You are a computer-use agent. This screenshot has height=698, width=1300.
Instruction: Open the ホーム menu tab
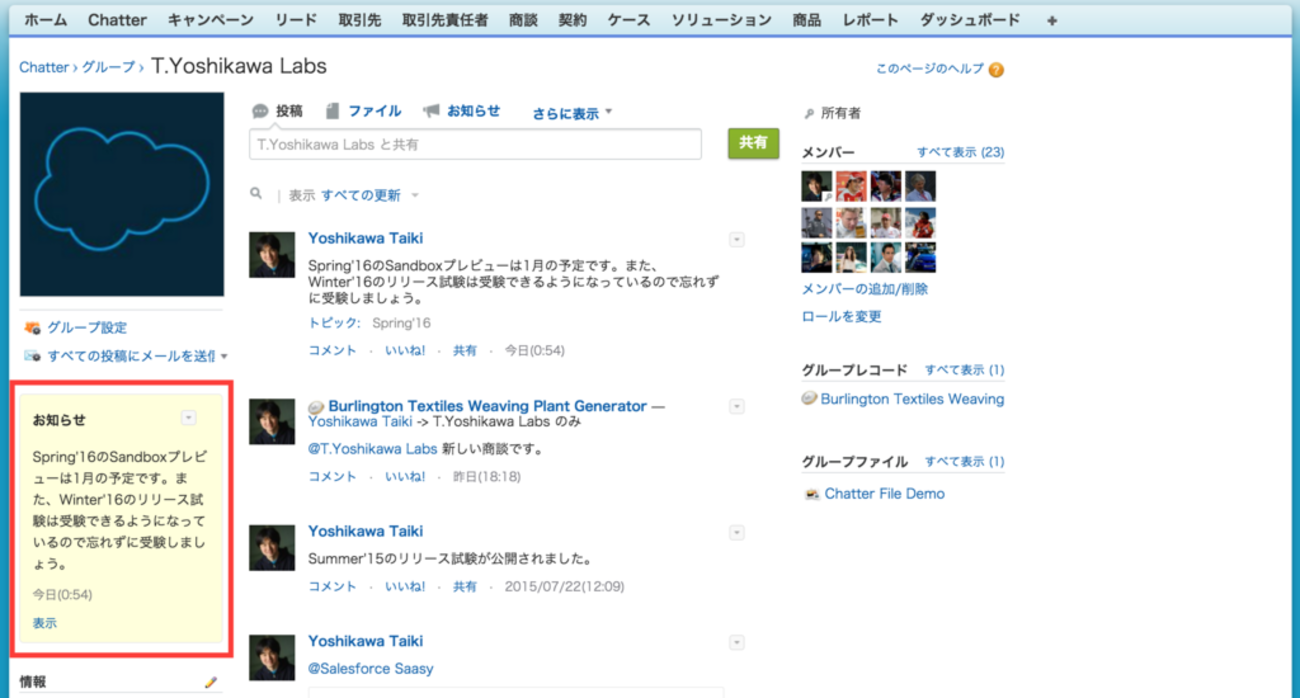click(45, 20)
